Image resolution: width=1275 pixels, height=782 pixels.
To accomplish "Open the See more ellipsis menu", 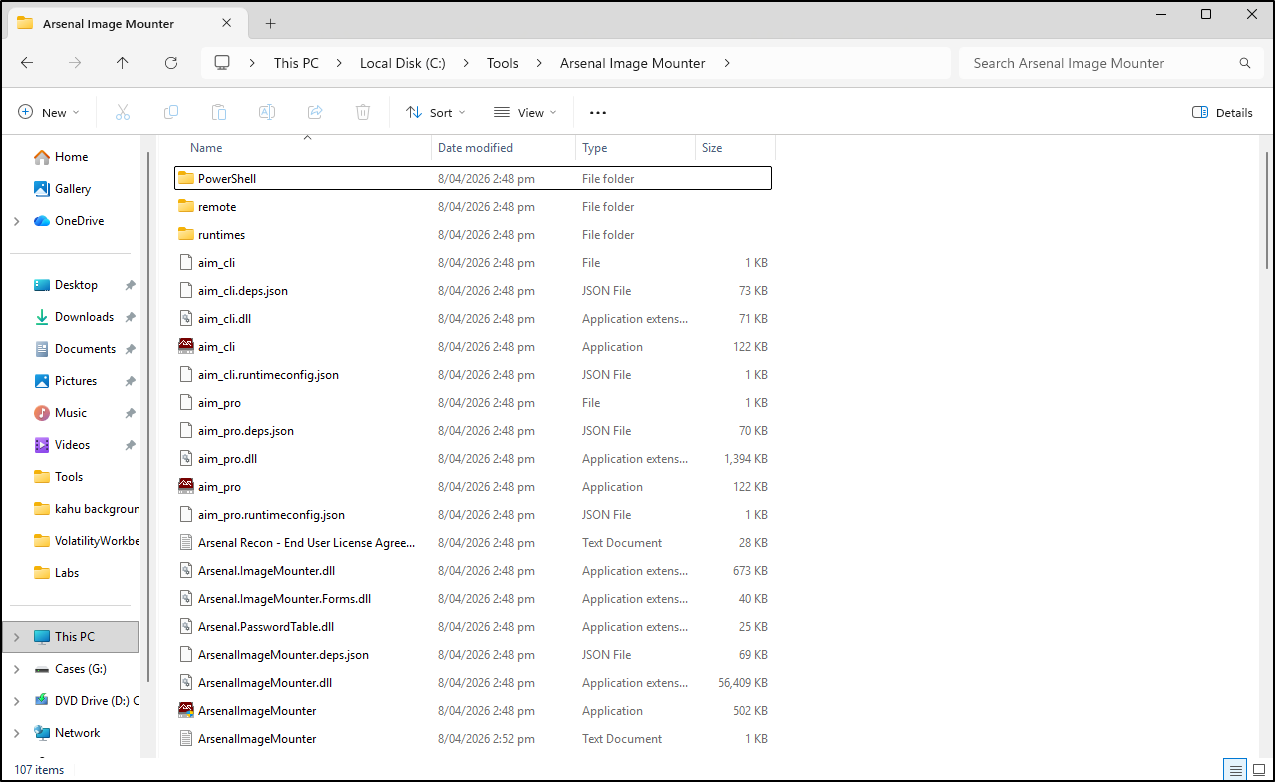I will [598, 113].
